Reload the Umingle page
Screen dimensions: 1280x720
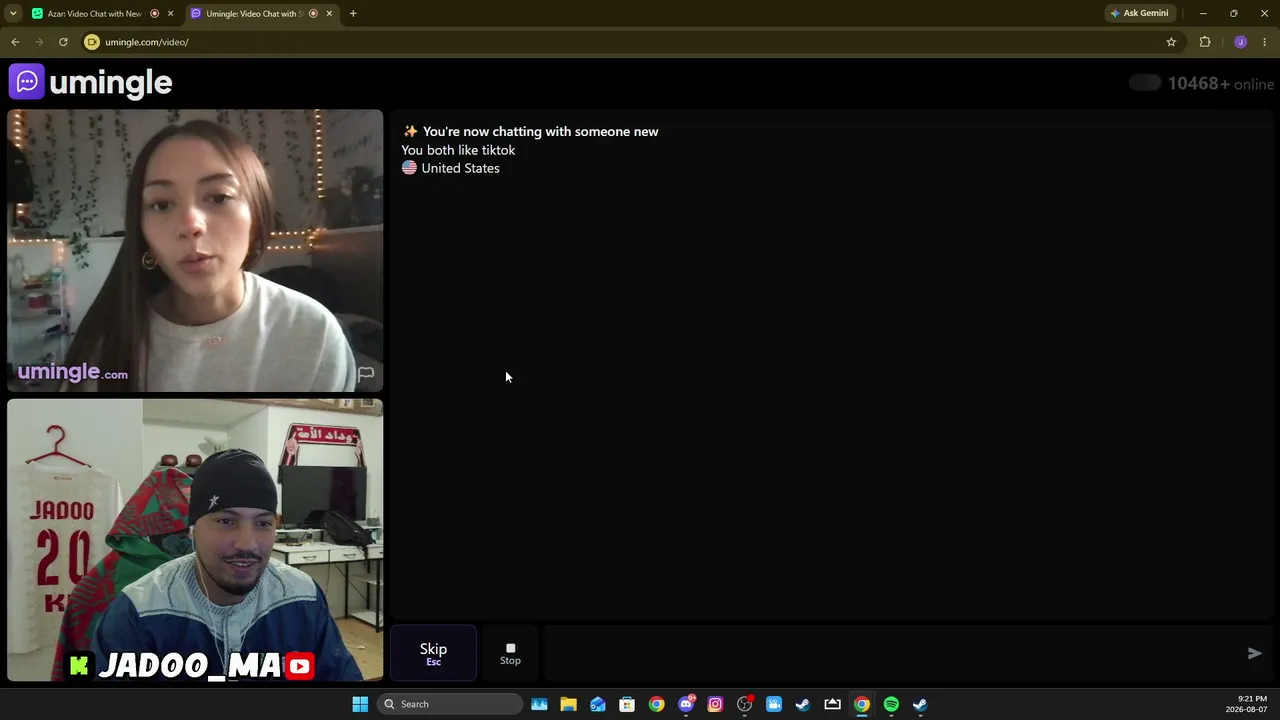(63, 42)
